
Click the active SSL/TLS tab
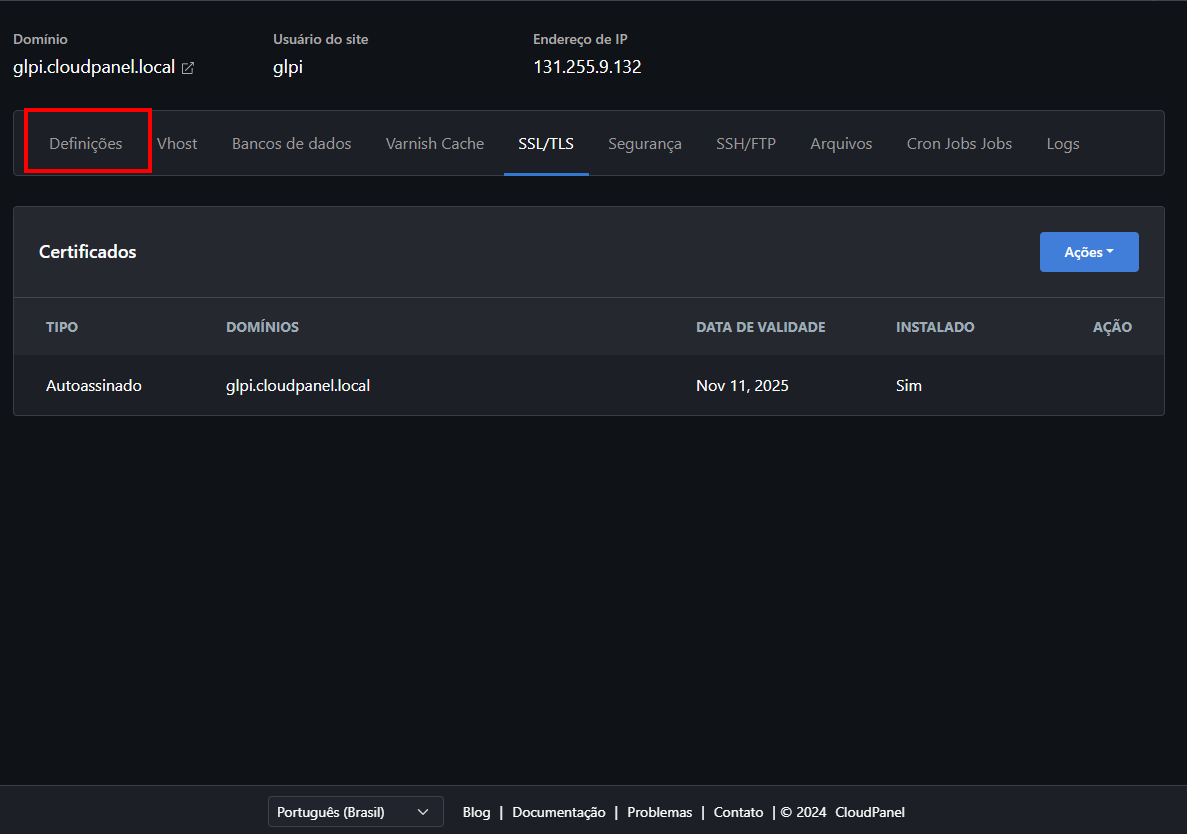point(546,143)
